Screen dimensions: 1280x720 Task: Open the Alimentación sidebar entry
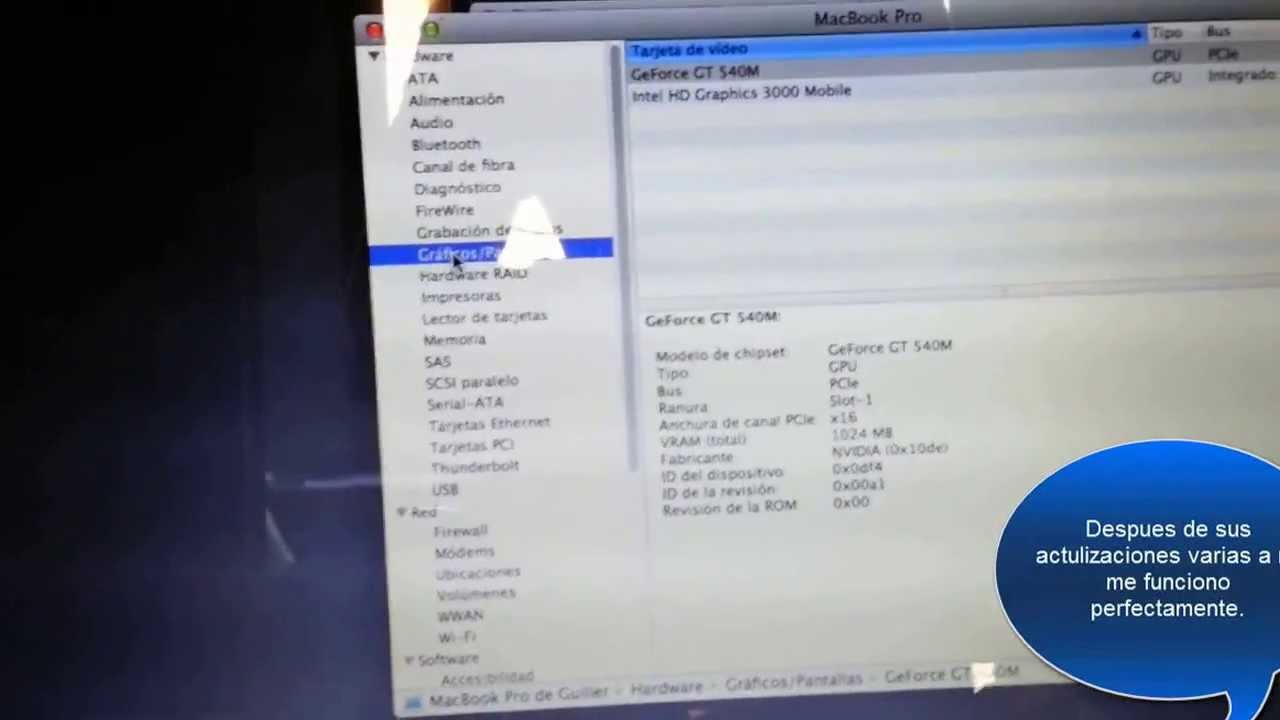tap(456, 100)
